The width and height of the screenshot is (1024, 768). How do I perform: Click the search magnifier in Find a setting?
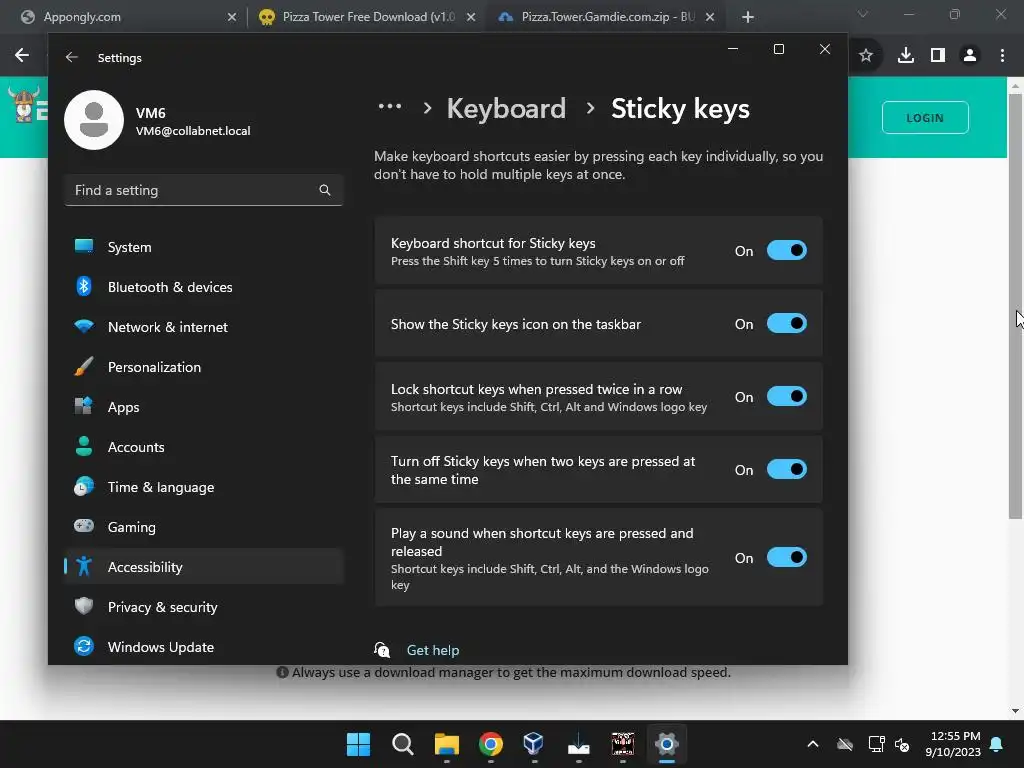click(325, 190)
